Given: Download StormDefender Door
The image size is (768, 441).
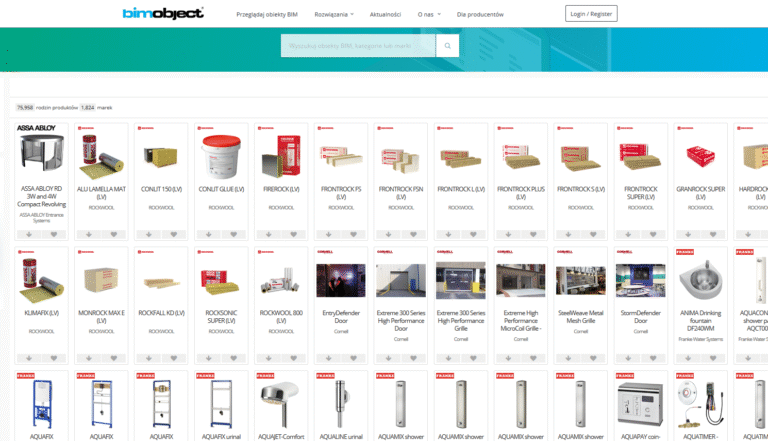Looking at the screenshot, I should point(628,358).
